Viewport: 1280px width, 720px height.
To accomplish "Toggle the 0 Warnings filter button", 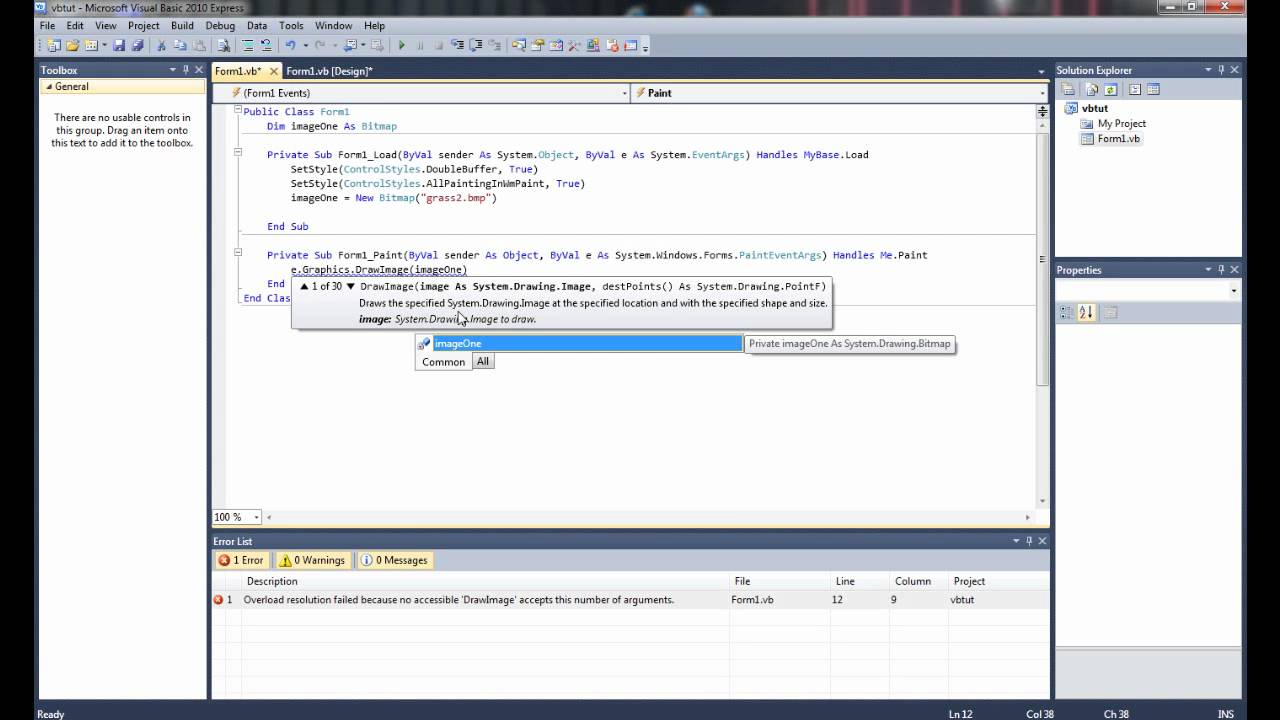I will (312, 560).
